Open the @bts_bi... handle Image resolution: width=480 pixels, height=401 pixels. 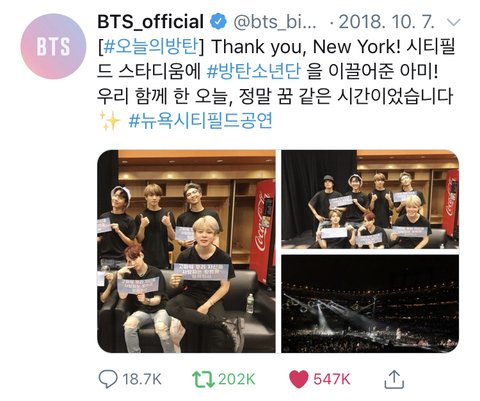pos(275,22)
